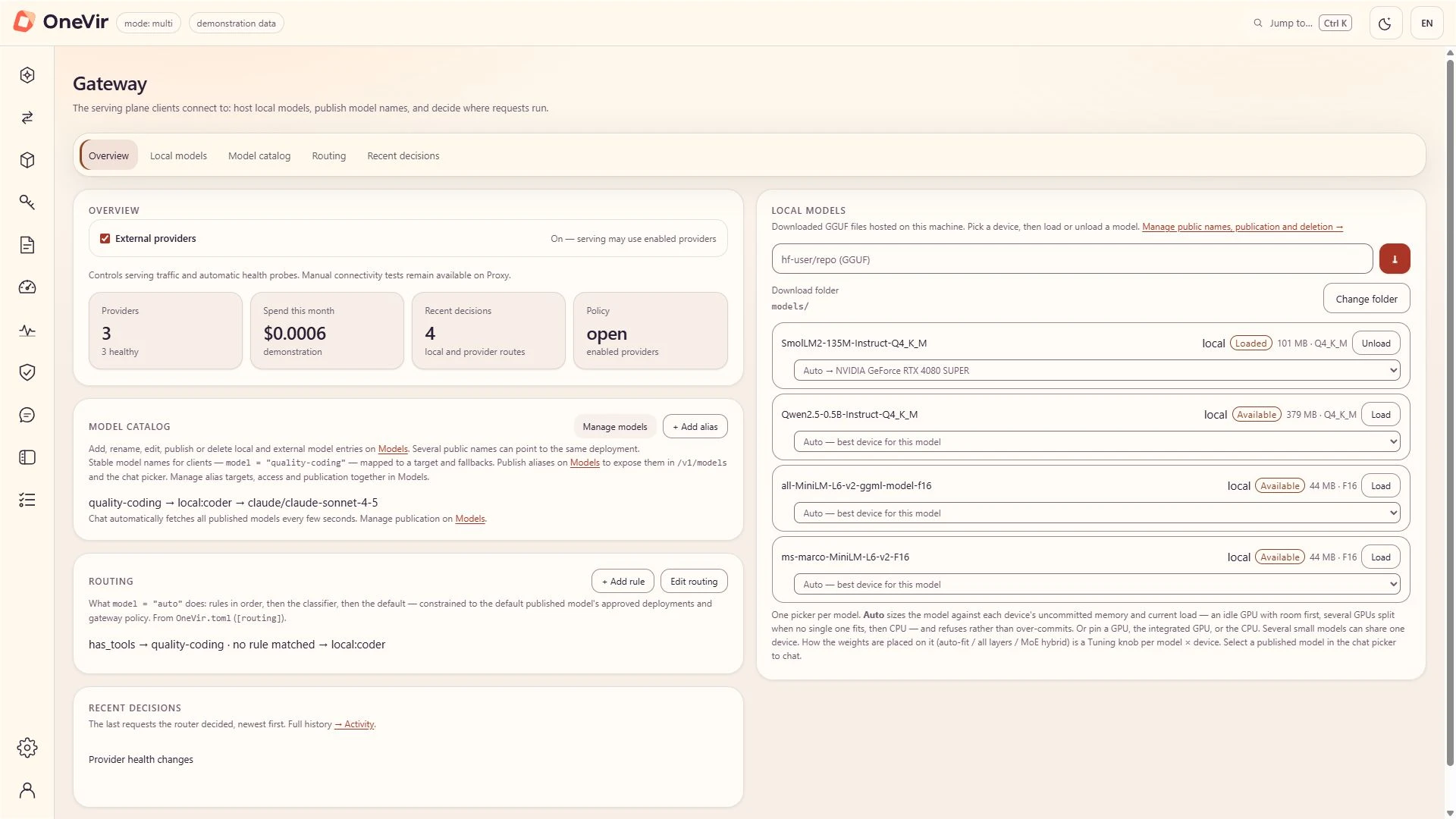Image resolution: width=1456 pixels, height=819 pixels.
Task: Open the key icon in sidebar
Action: 27,202
